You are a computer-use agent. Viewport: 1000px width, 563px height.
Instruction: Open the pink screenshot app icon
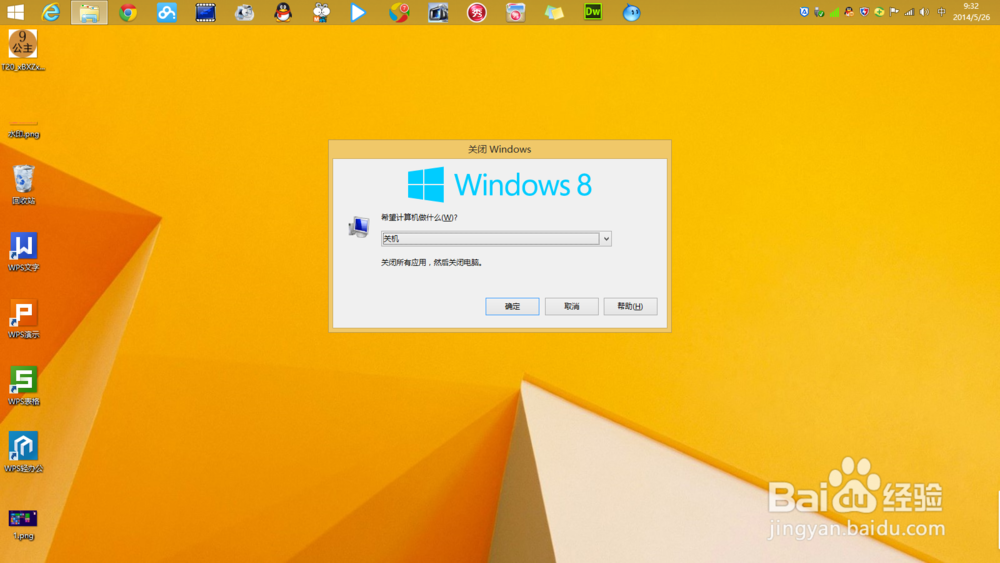pyautogui.click(x=515, y=12)
